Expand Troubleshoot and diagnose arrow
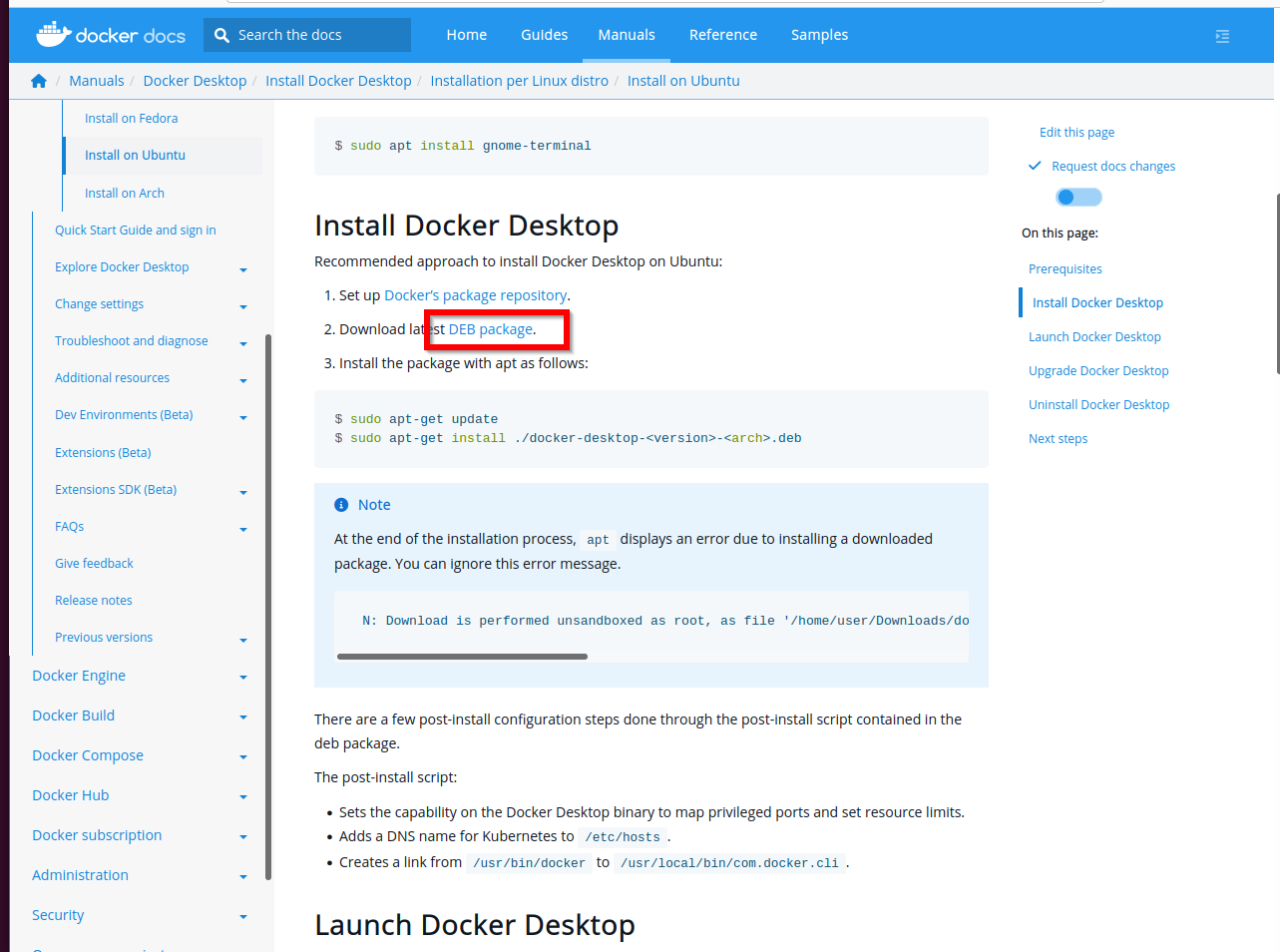Image resolution: width=1280 pixels, height=952 pixels. tap(243, 343)
